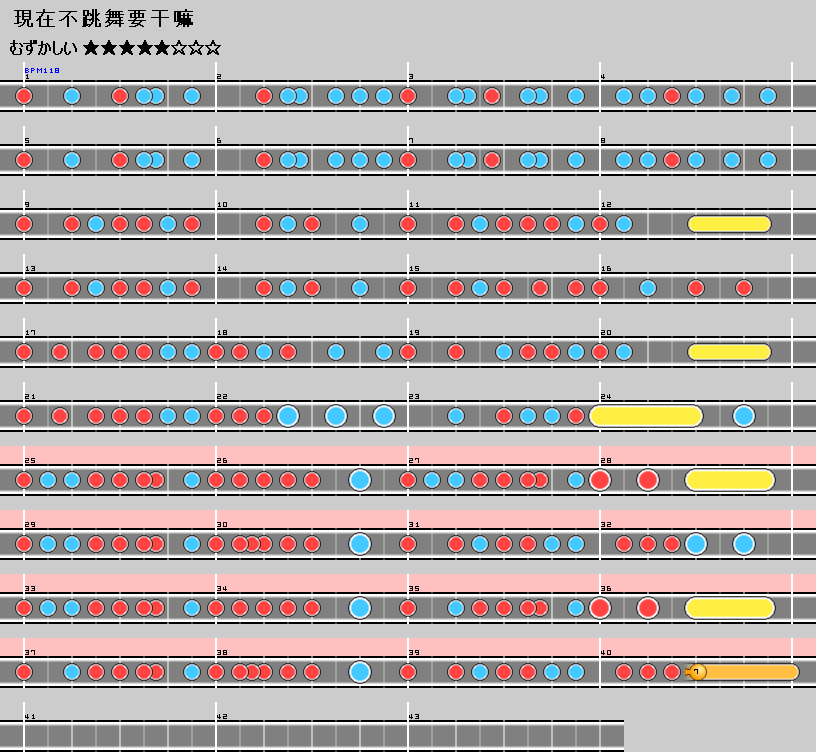This screenshot has width=816, height=752.
Task: Click the big red note starting measure 28
Action: pyautogui.click(x=600, y=480)
